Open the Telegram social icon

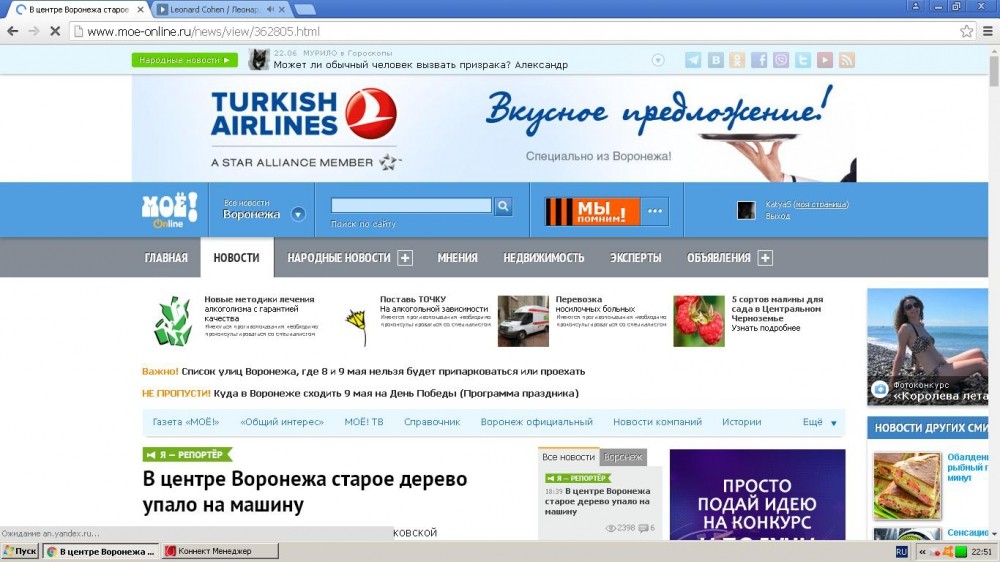point(693,60)
